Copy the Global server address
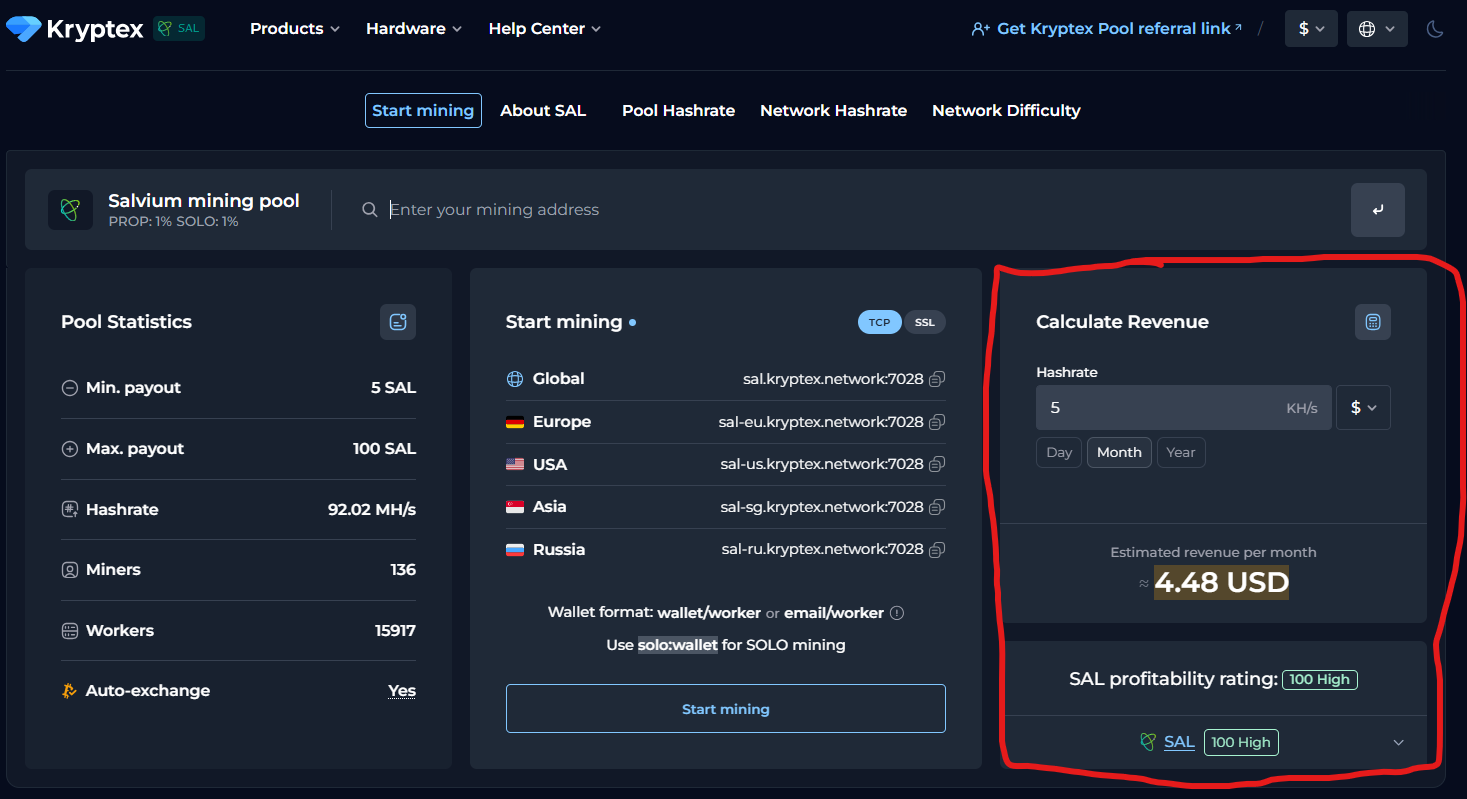 tap(937, 379)
